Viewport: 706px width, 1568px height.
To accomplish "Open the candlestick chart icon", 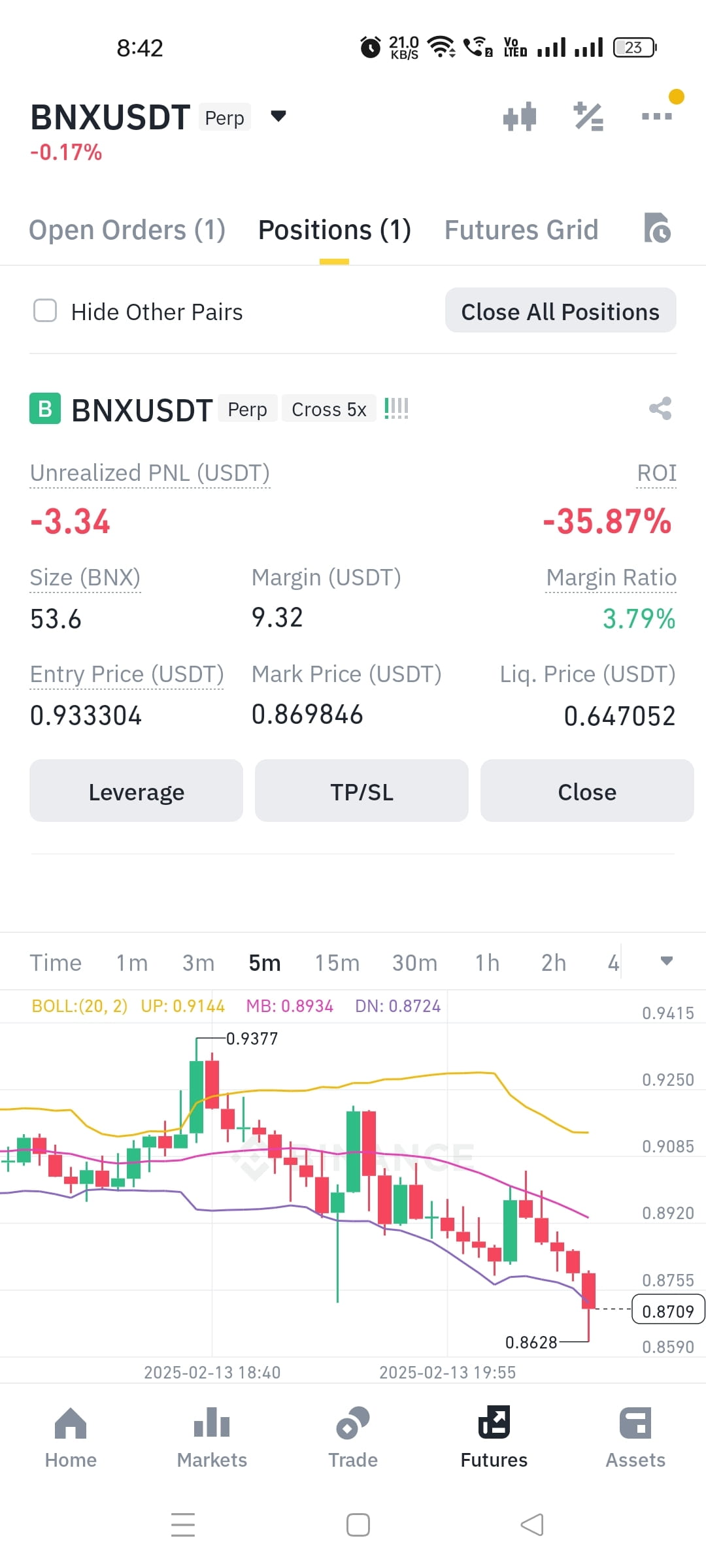I will pyautogui.click(x=520, y=117).
